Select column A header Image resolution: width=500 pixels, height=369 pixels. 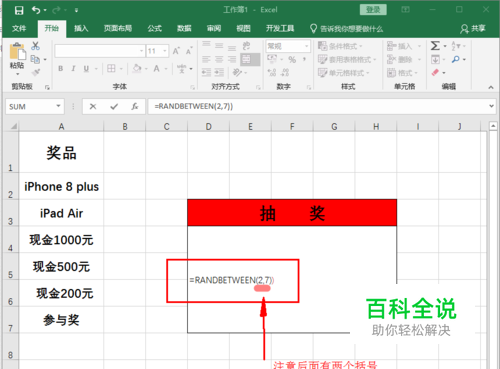[61, 127]
